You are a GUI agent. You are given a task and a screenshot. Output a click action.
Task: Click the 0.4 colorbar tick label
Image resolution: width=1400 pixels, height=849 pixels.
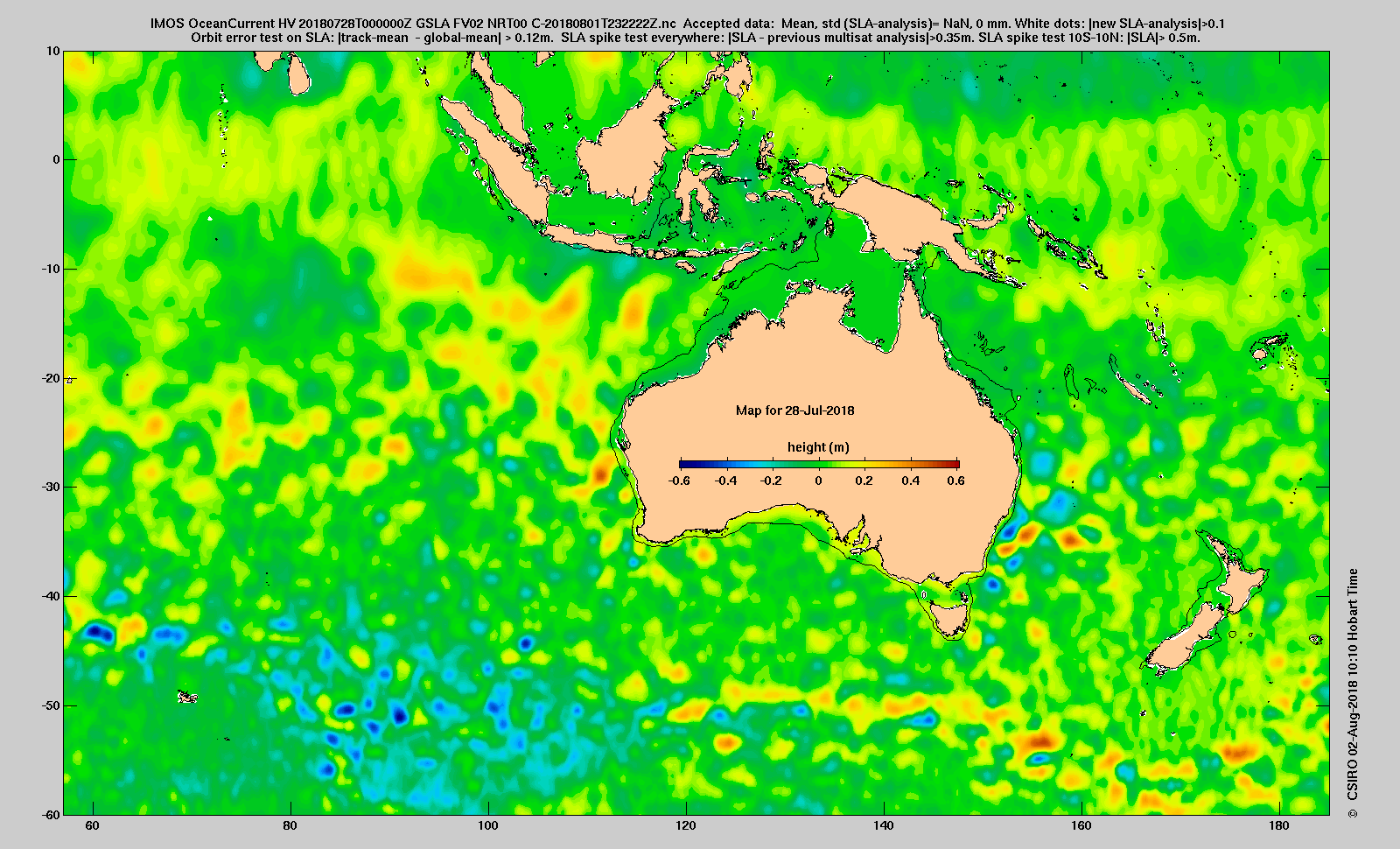tap(911, 481)
